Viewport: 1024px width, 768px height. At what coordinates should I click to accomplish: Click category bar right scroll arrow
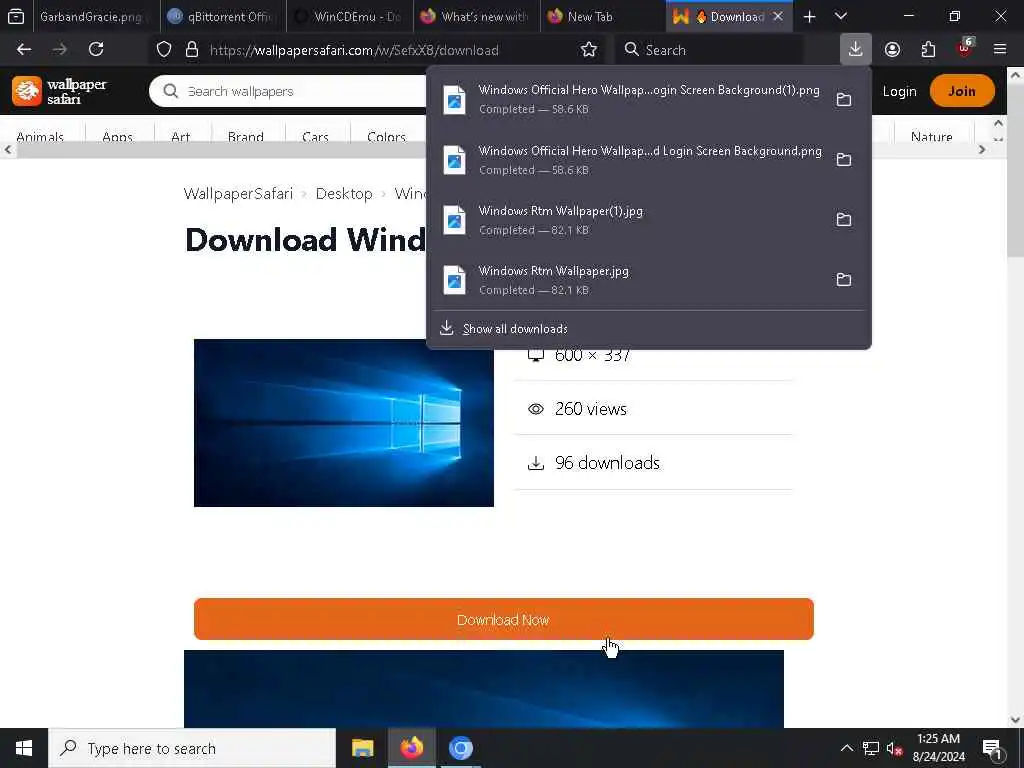click(982, 150)
